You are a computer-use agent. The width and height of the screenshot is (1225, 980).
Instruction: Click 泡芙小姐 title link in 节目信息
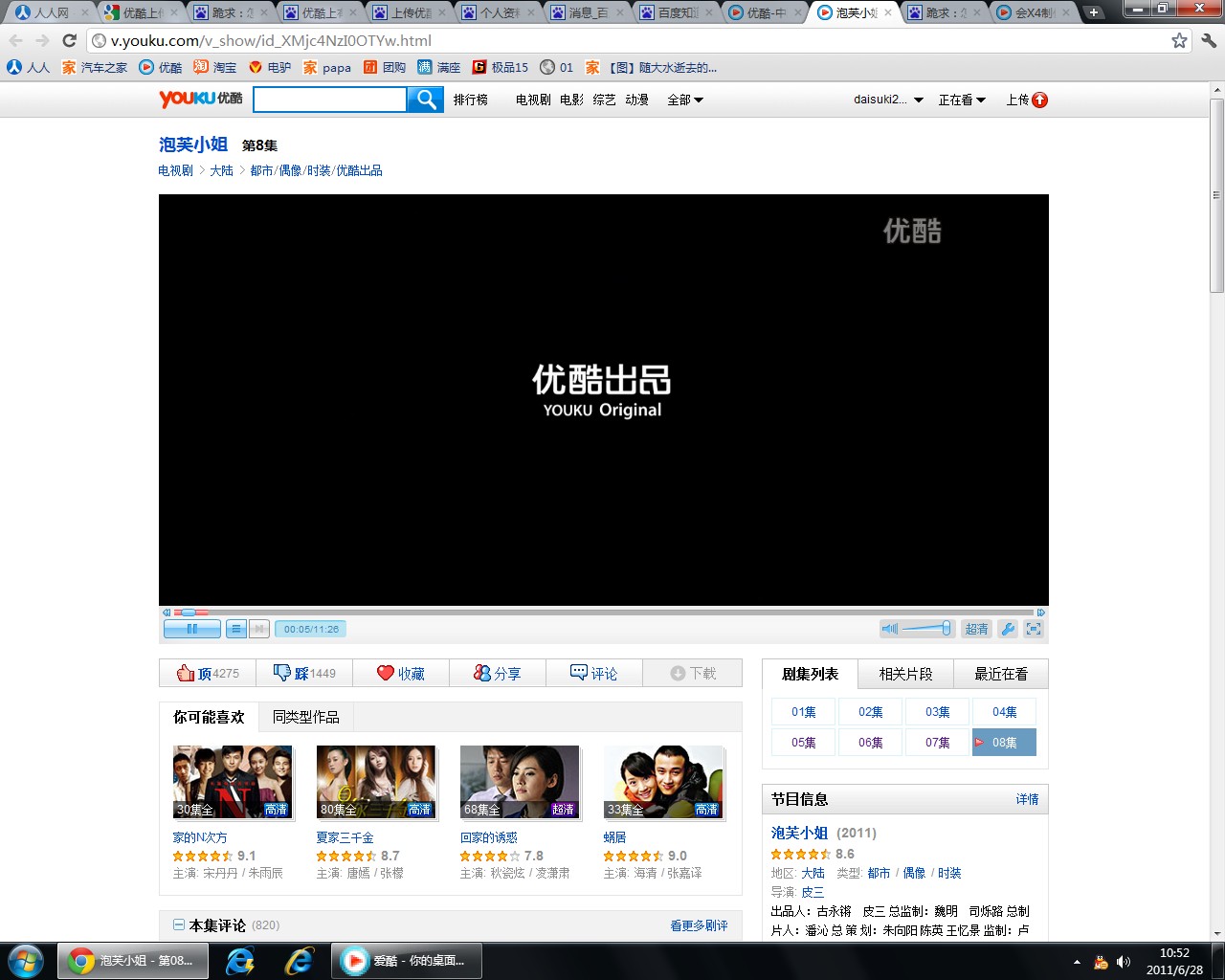tap(799, 833)
